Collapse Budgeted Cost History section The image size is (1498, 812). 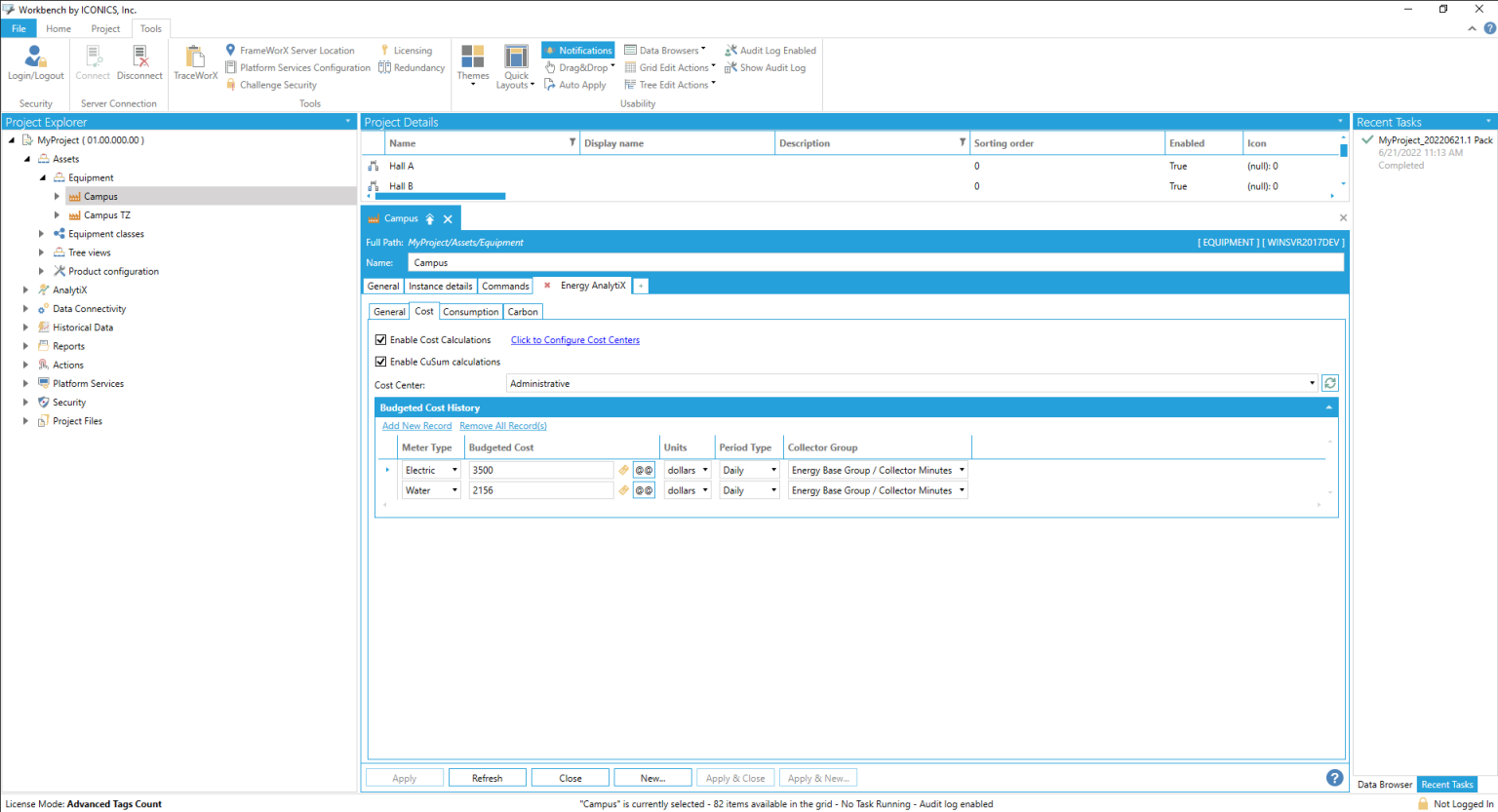point(1328,407)
